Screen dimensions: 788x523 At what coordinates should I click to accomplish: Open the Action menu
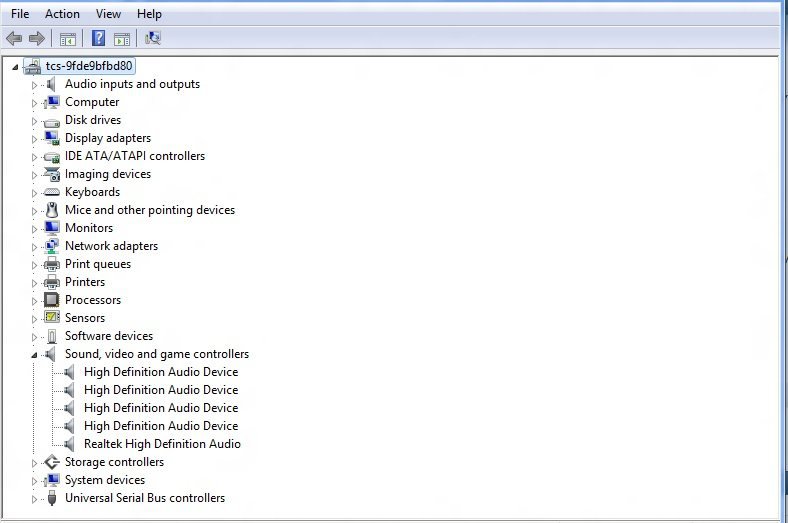[62, 14]
